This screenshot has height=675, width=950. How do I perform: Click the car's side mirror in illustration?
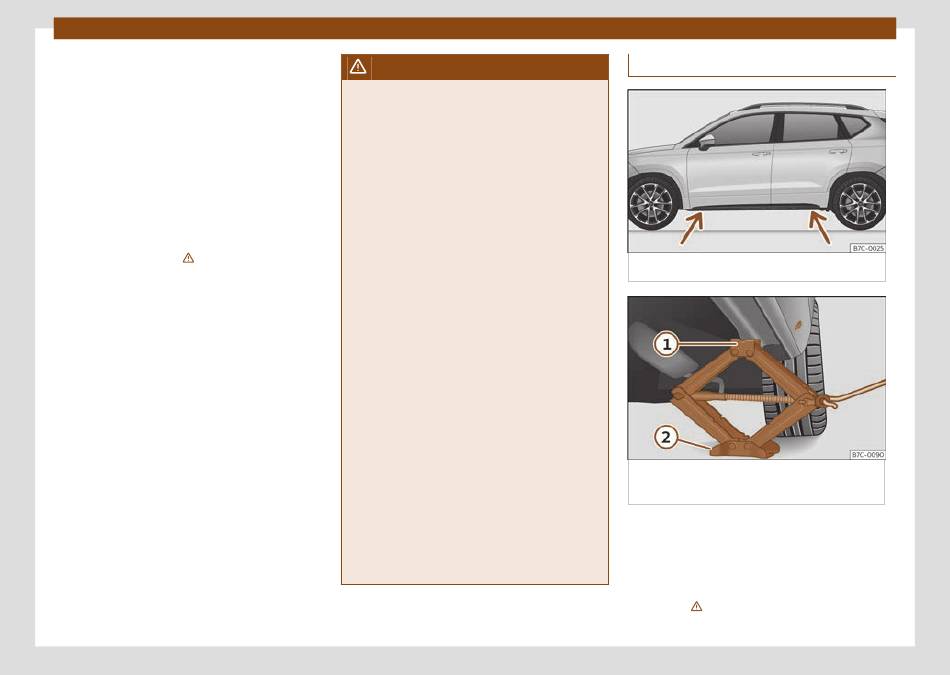point(706,142)
